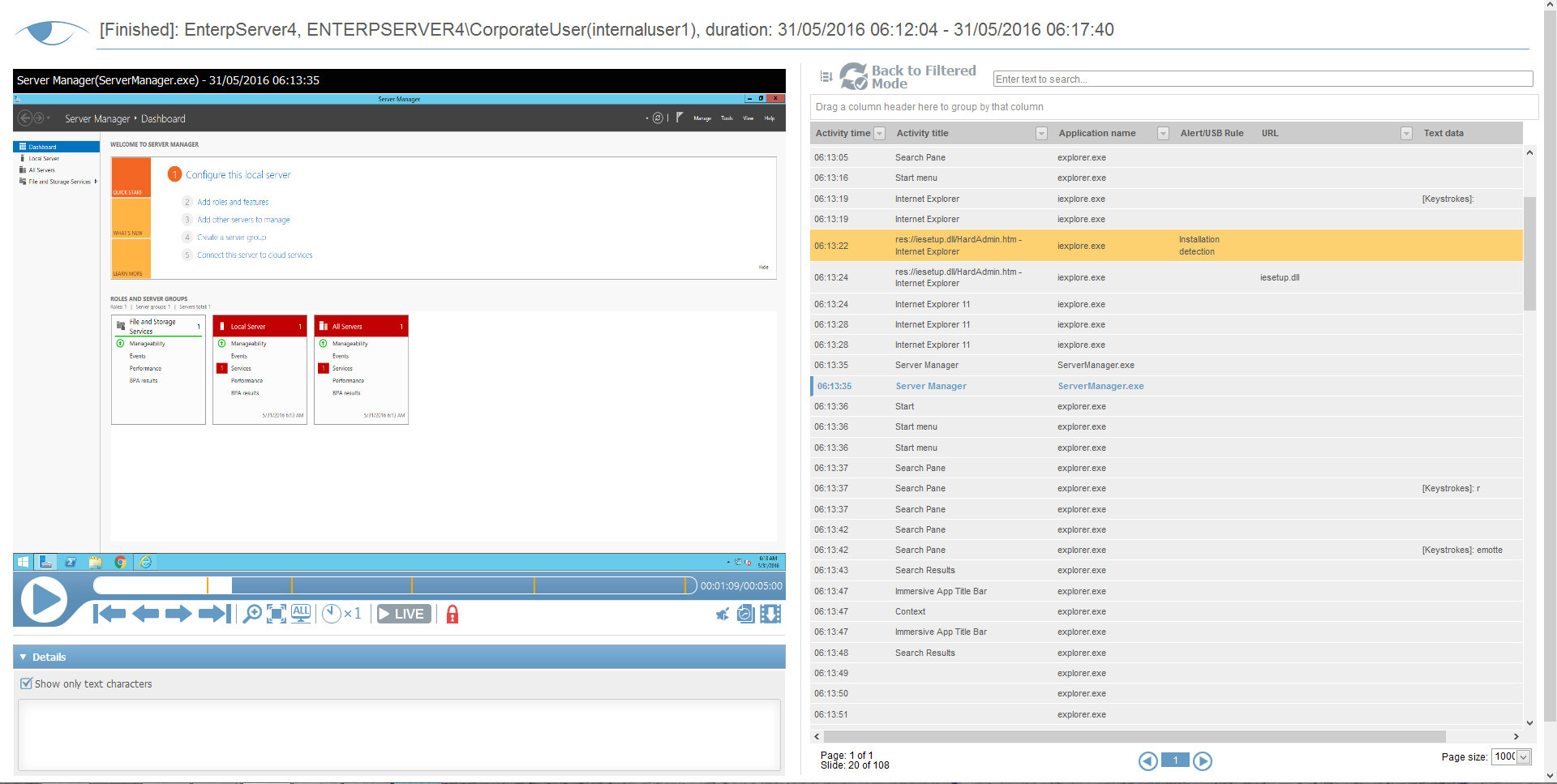Toggle Show only text characters
This screenshot has width=1557, height=784.
[x=26, y=683]
